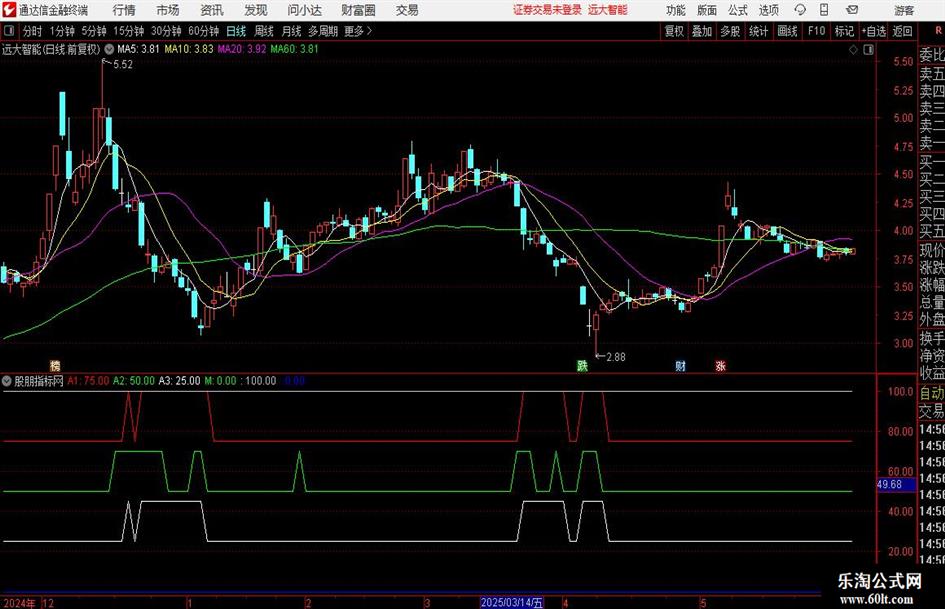Image resolution: width=945 pixels, height=609 pixels.
Task: Open the 多周期 multi-period view
Action: (x=323, y=31)
